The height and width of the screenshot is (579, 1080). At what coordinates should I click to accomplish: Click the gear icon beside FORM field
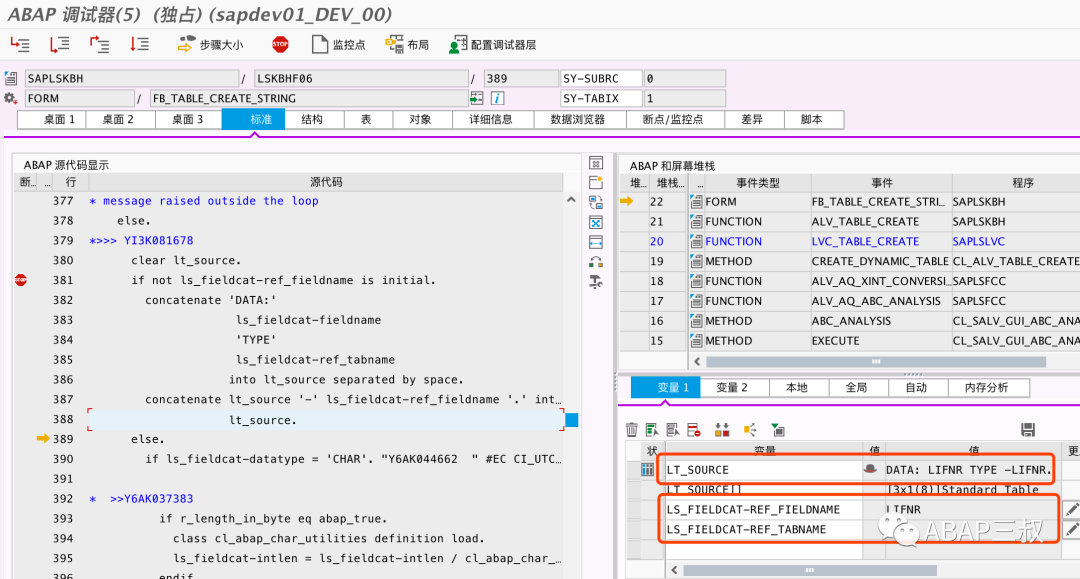(10, 98)
